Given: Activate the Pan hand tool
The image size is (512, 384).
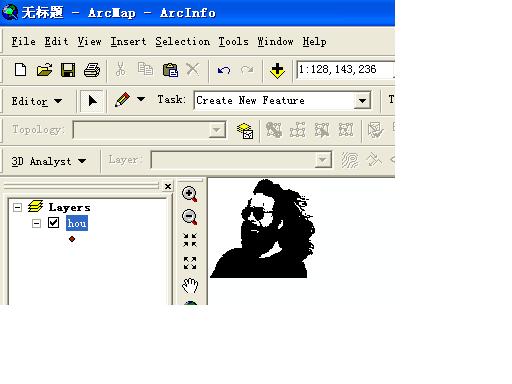Looking at the screenshot, I should [190, 286].
